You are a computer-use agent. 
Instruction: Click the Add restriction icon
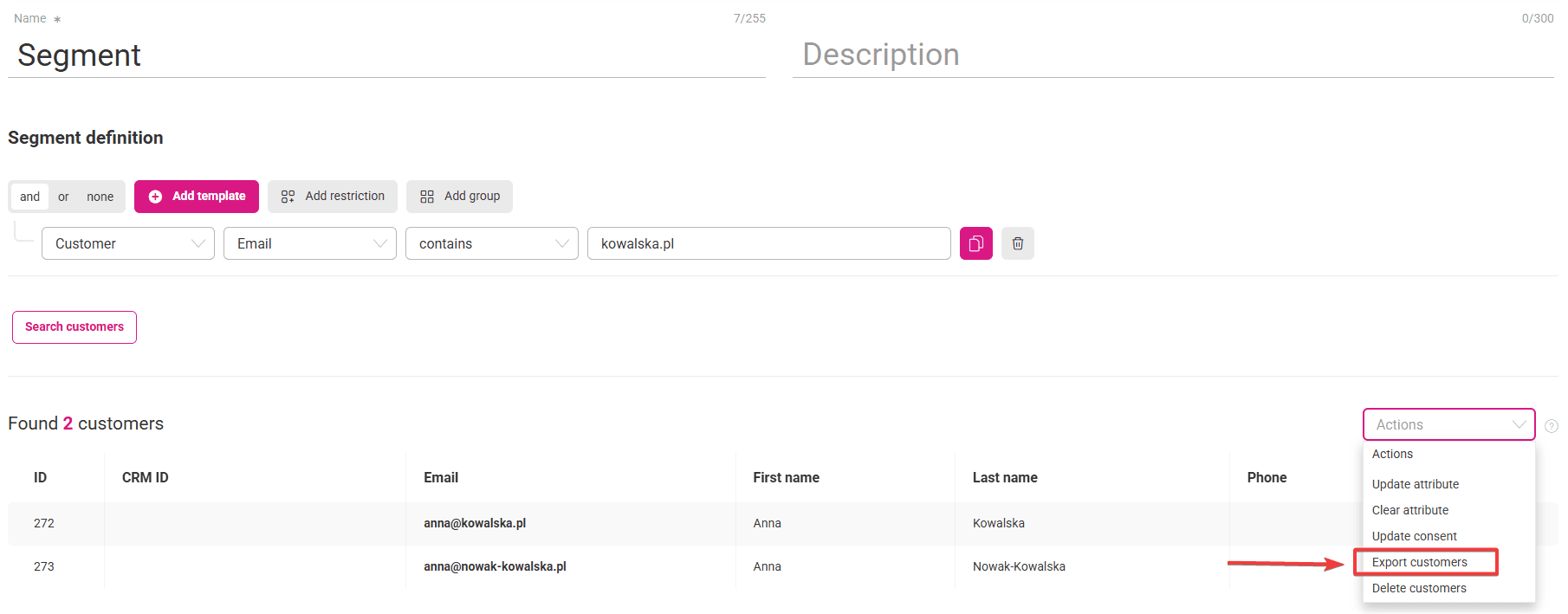tap(288, 197)
